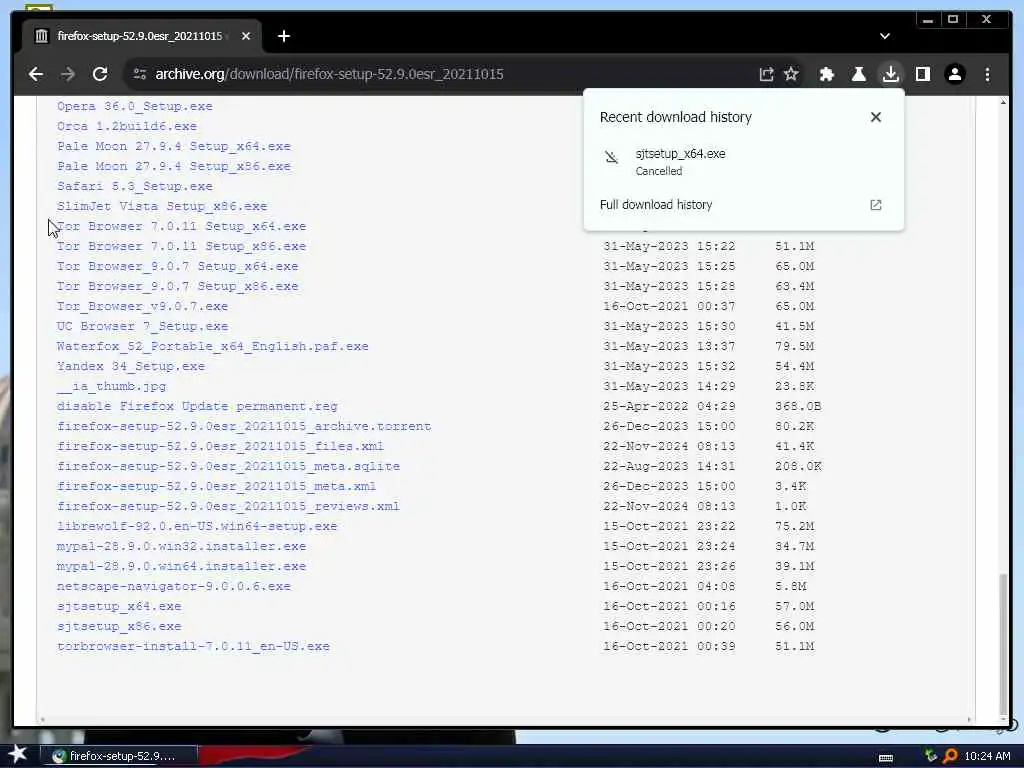The image size is (1024, 768).
Task: Click the taskbar clock 10:24 AM
Action: tap(987, 756)
